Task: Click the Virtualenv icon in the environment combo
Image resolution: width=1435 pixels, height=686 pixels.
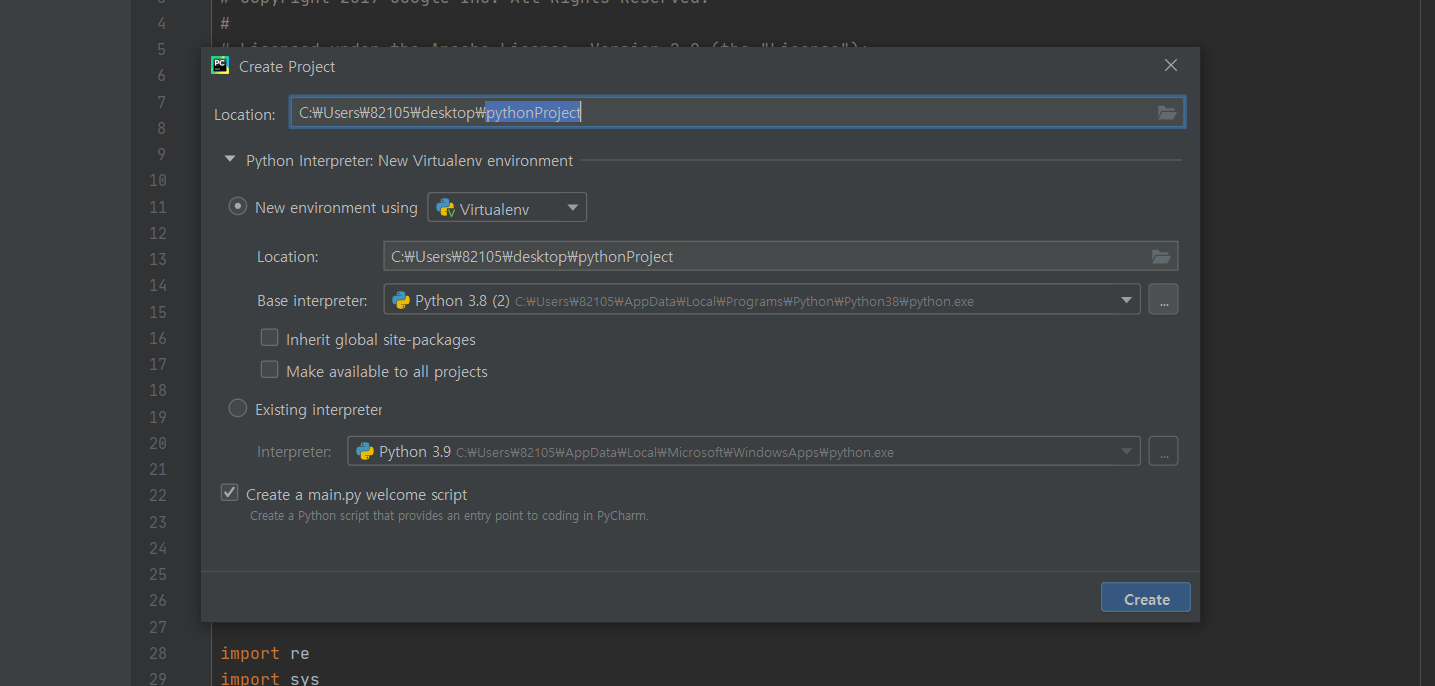Action: point(445,208)
